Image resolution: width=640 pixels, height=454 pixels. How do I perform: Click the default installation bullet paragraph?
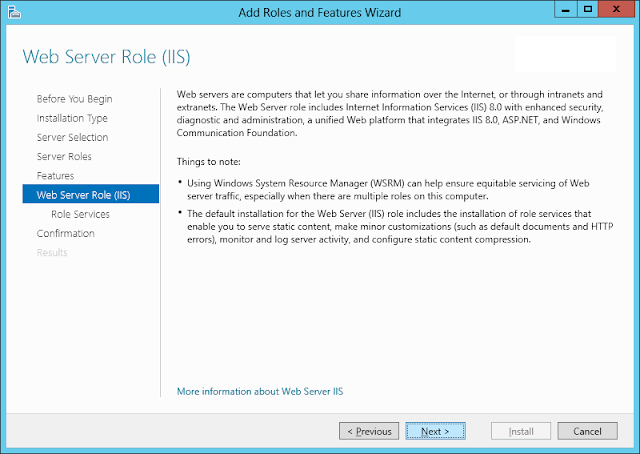[400, 227]
